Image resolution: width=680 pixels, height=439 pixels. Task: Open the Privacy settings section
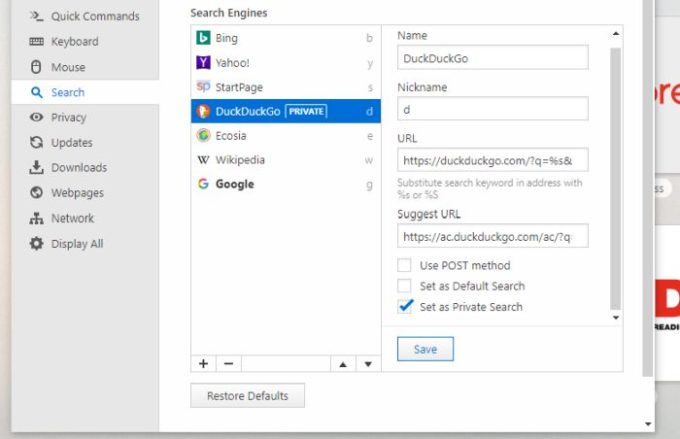click(68, 117)
